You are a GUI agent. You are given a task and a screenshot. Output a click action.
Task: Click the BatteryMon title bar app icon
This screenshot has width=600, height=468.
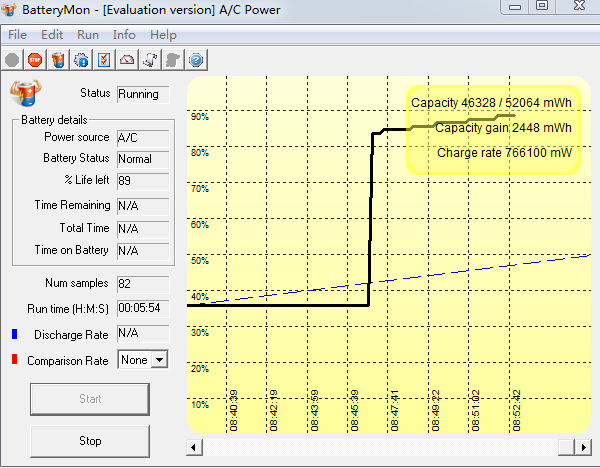tap(9, 9)
